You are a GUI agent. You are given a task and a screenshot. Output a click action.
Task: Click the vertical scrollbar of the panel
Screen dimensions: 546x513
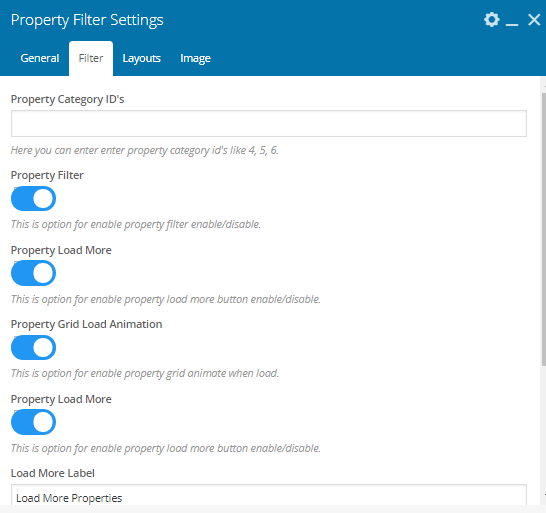click(543, 229)
